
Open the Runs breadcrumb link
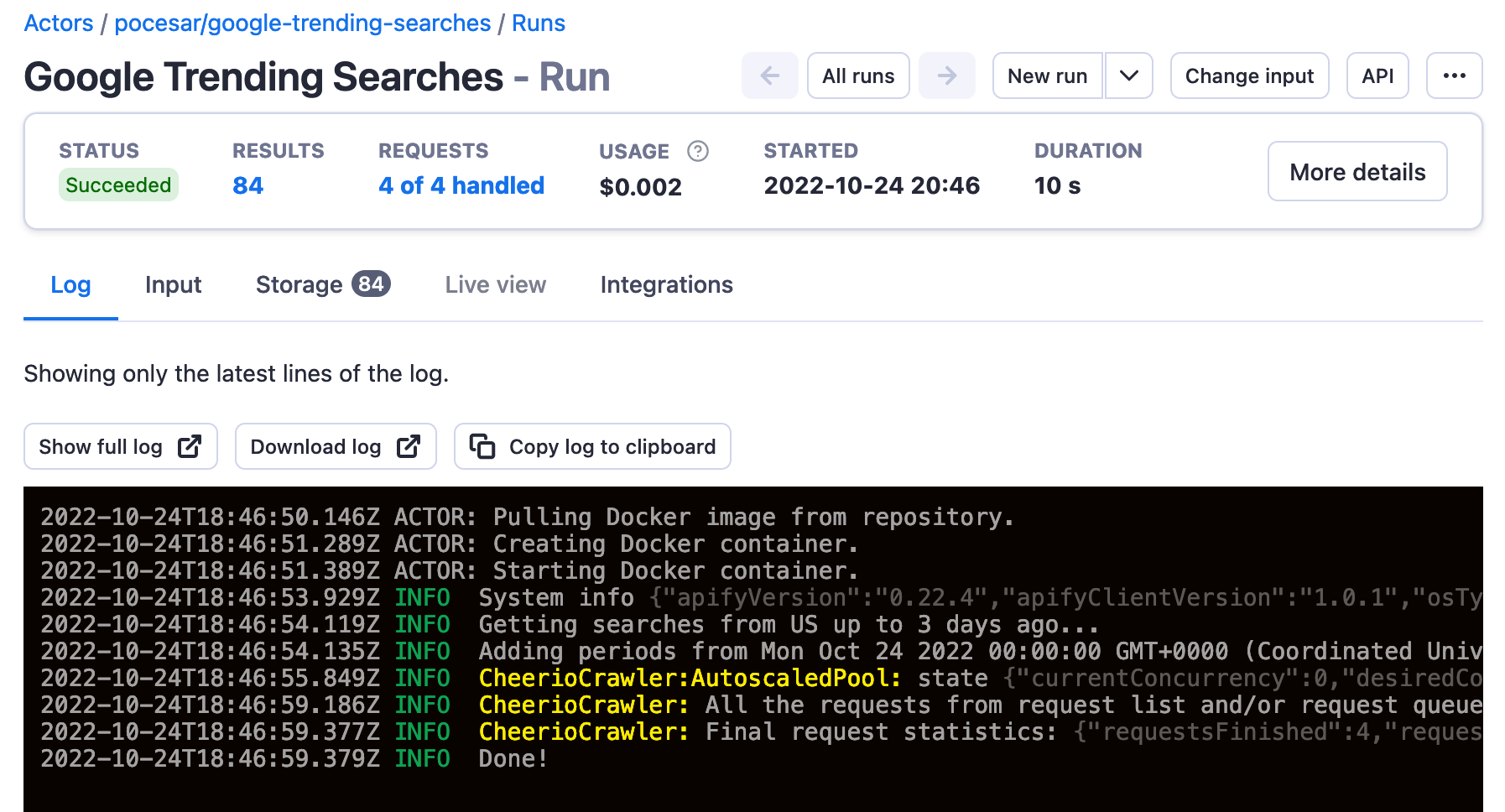pos(539,23)
